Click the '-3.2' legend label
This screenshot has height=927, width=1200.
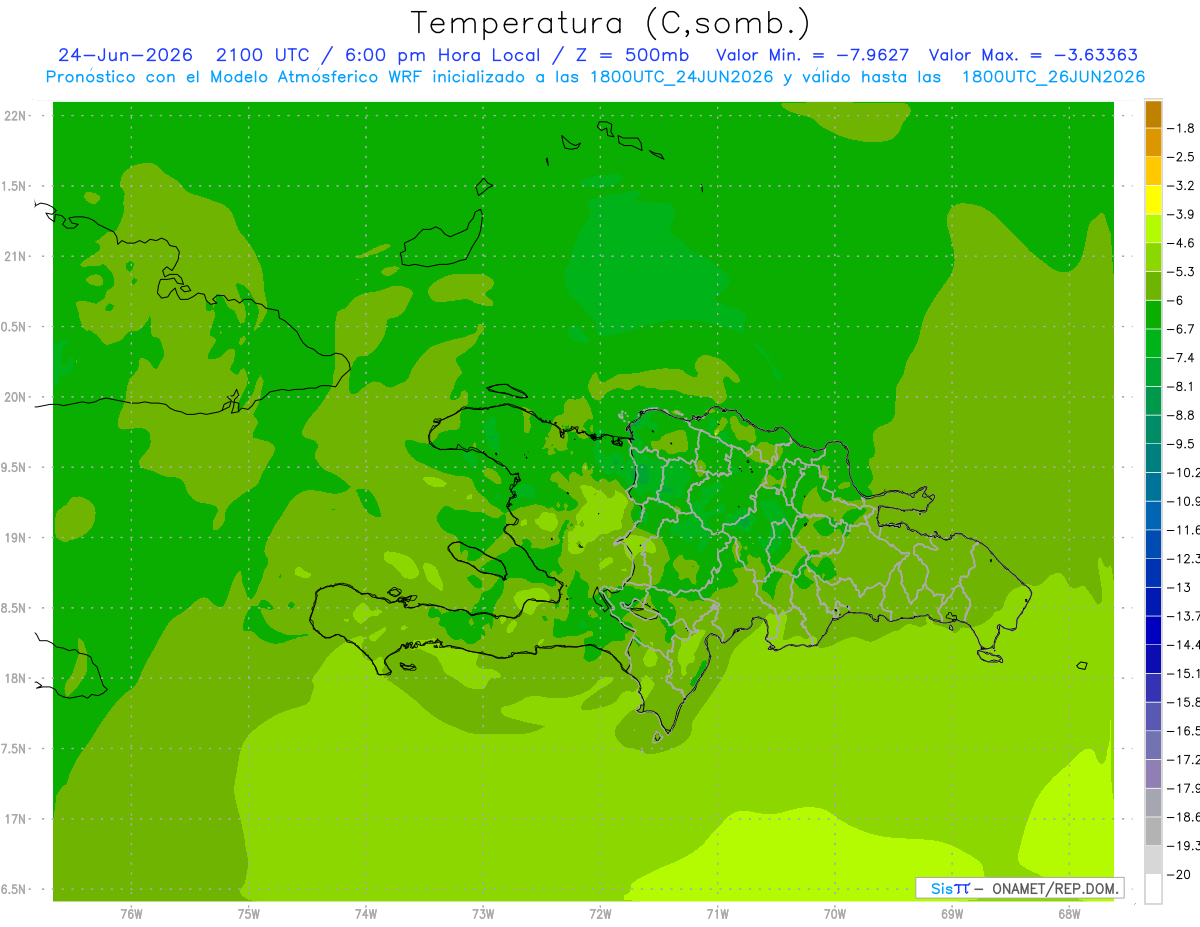pos(1181,186)
